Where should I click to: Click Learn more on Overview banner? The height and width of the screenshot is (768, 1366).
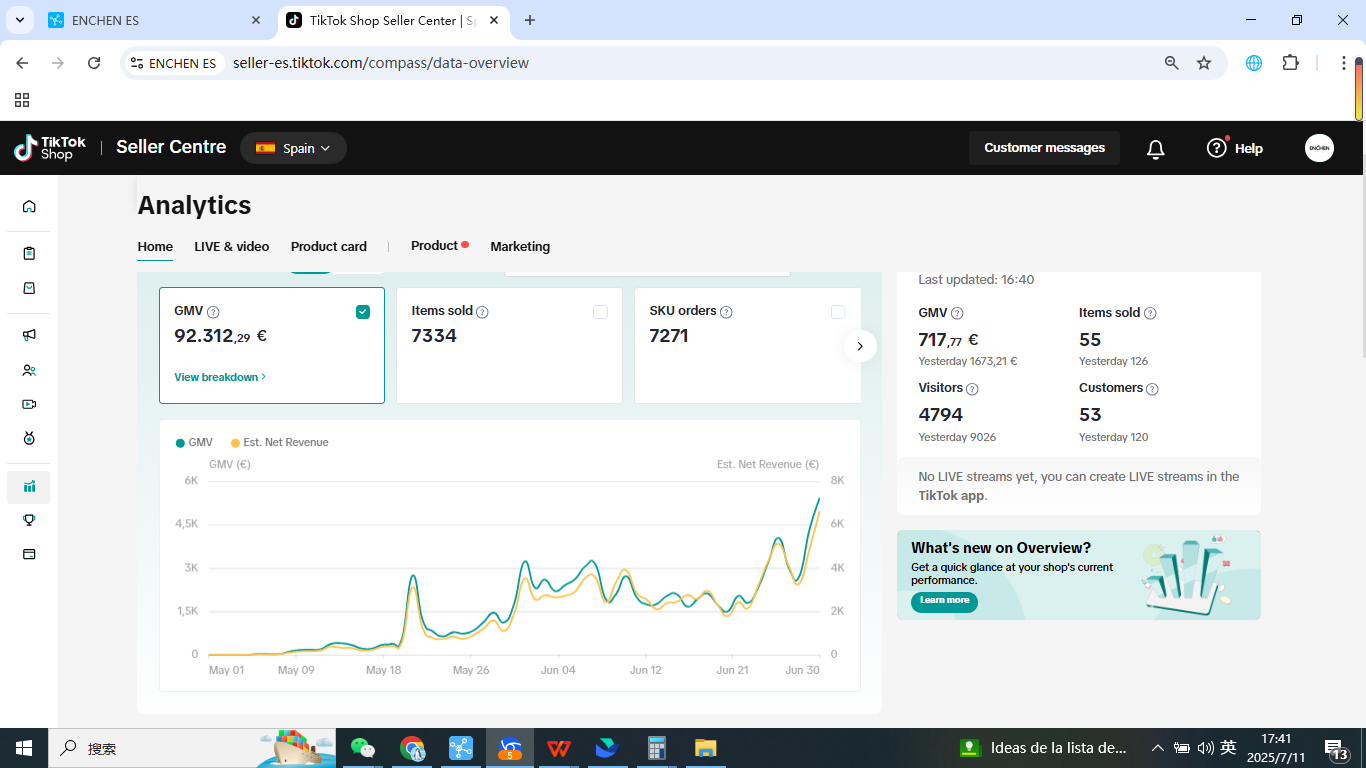(x=944, y=601)
